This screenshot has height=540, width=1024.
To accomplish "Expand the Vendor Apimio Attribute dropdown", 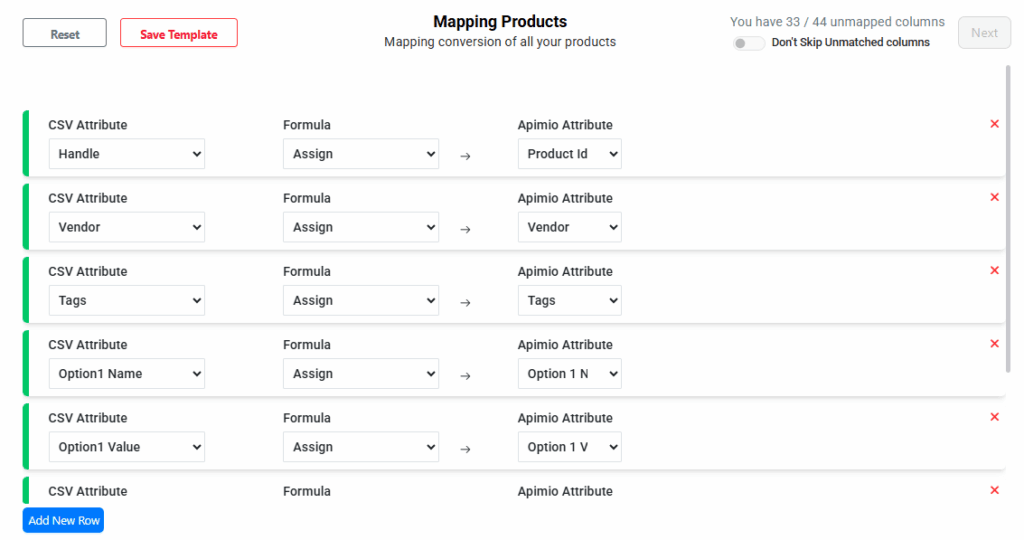I will (x=569, y=227).
